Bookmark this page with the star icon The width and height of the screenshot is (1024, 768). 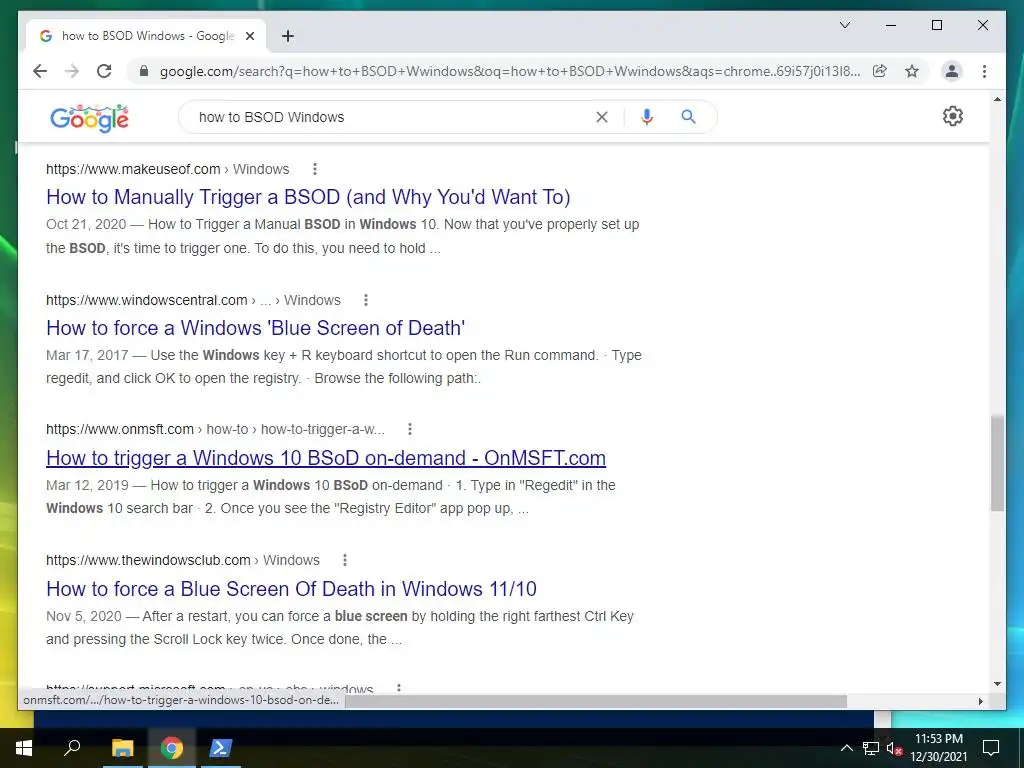[912, 71]
